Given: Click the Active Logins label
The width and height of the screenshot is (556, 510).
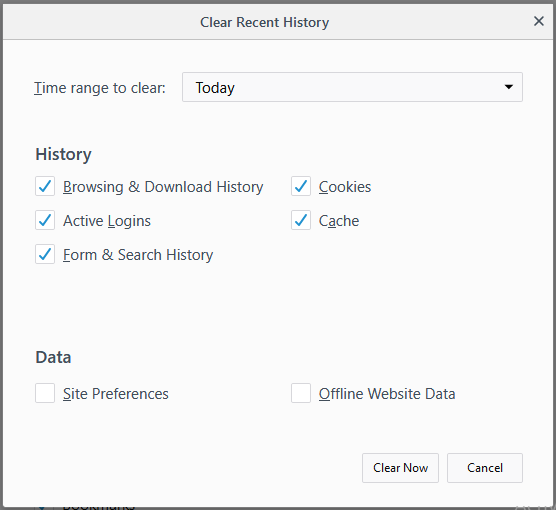Looking at the screenshot, I should point(107,221).
